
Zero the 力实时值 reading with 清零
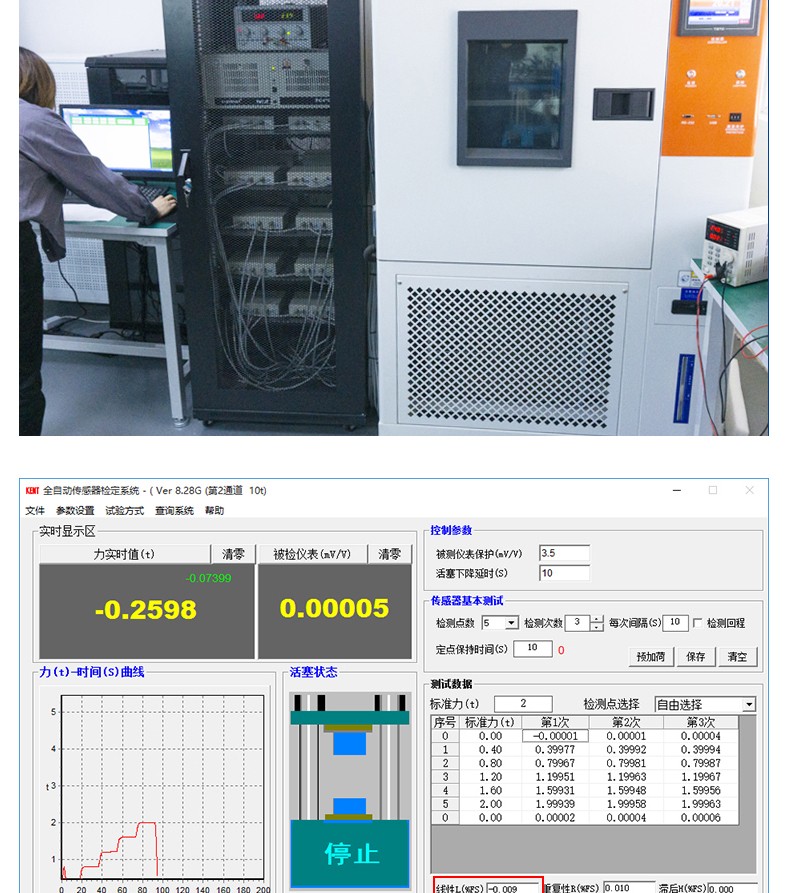pos(232,554)
